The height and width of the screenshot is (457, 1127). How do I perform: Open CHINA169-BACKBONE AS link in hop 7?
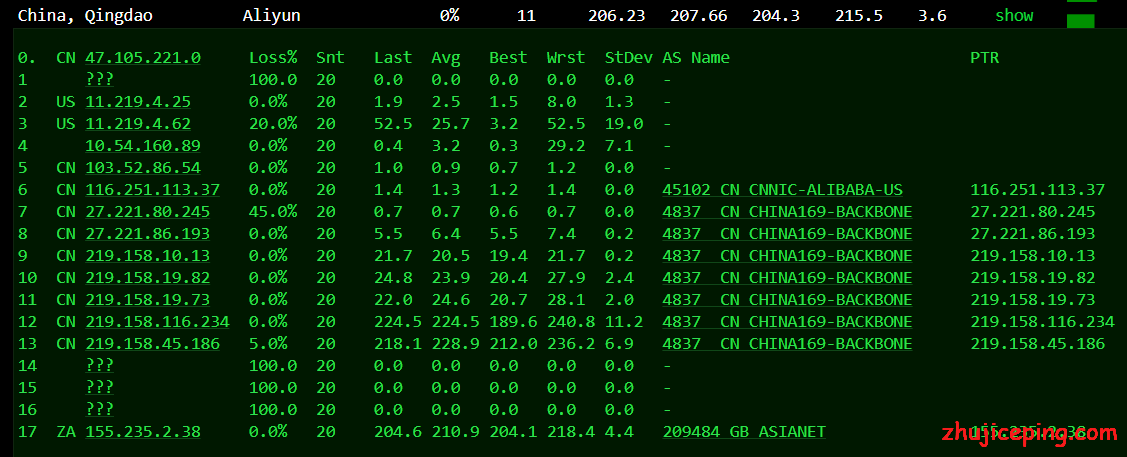tap(787, 211)
